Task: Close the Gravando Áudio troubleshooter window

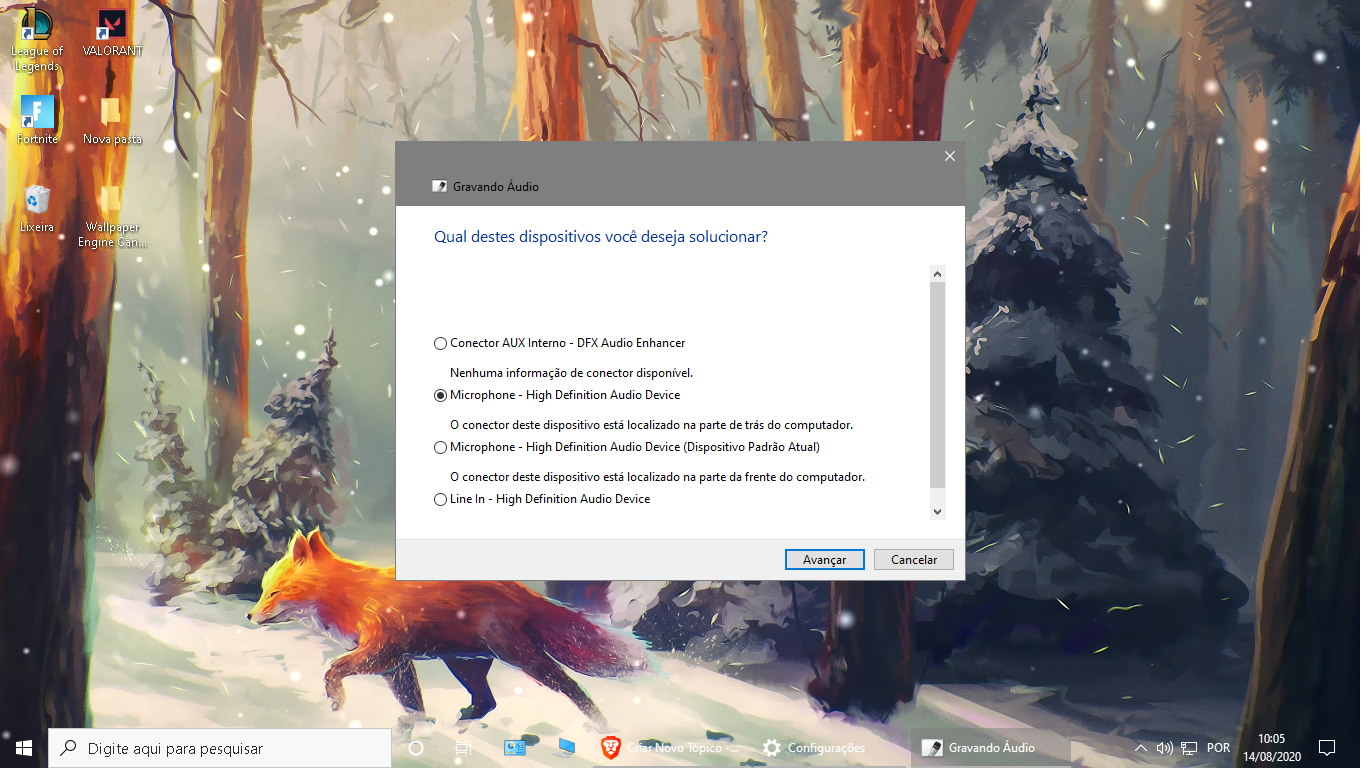Action: (x=950, y=156)
